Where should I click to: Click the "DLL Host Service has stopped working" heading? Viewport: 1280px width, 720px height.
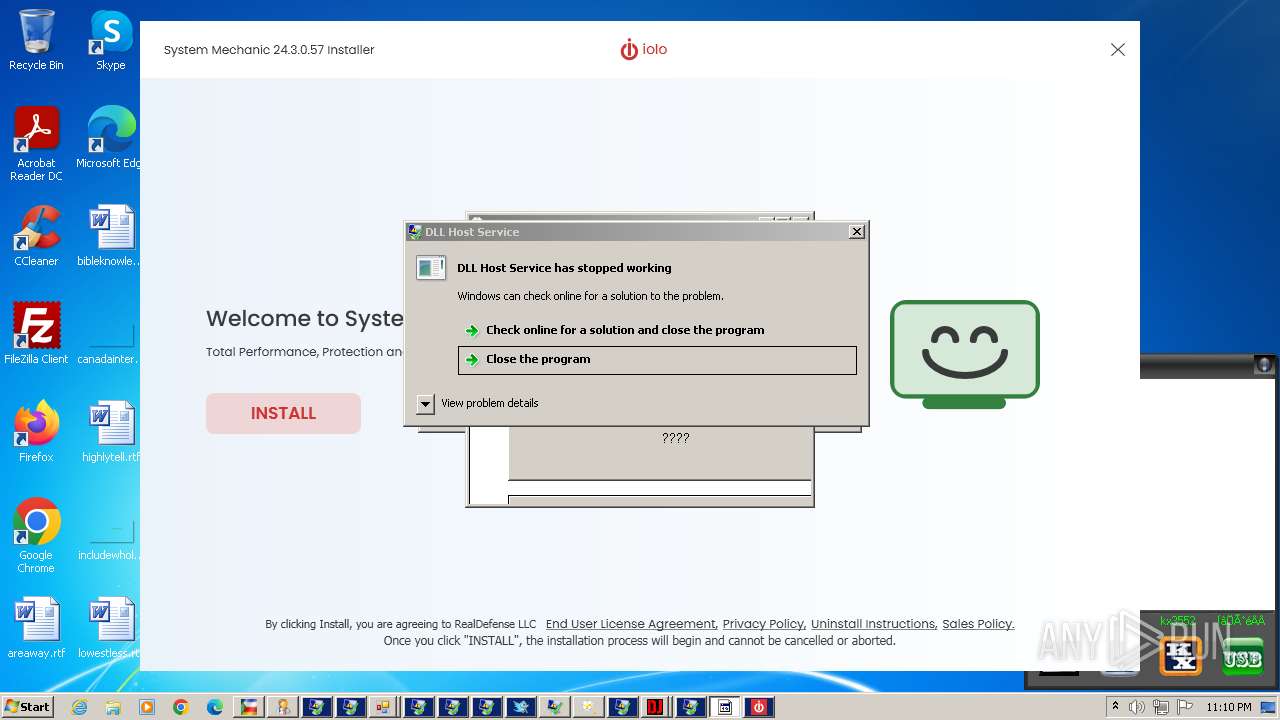[x=564, y=268]
